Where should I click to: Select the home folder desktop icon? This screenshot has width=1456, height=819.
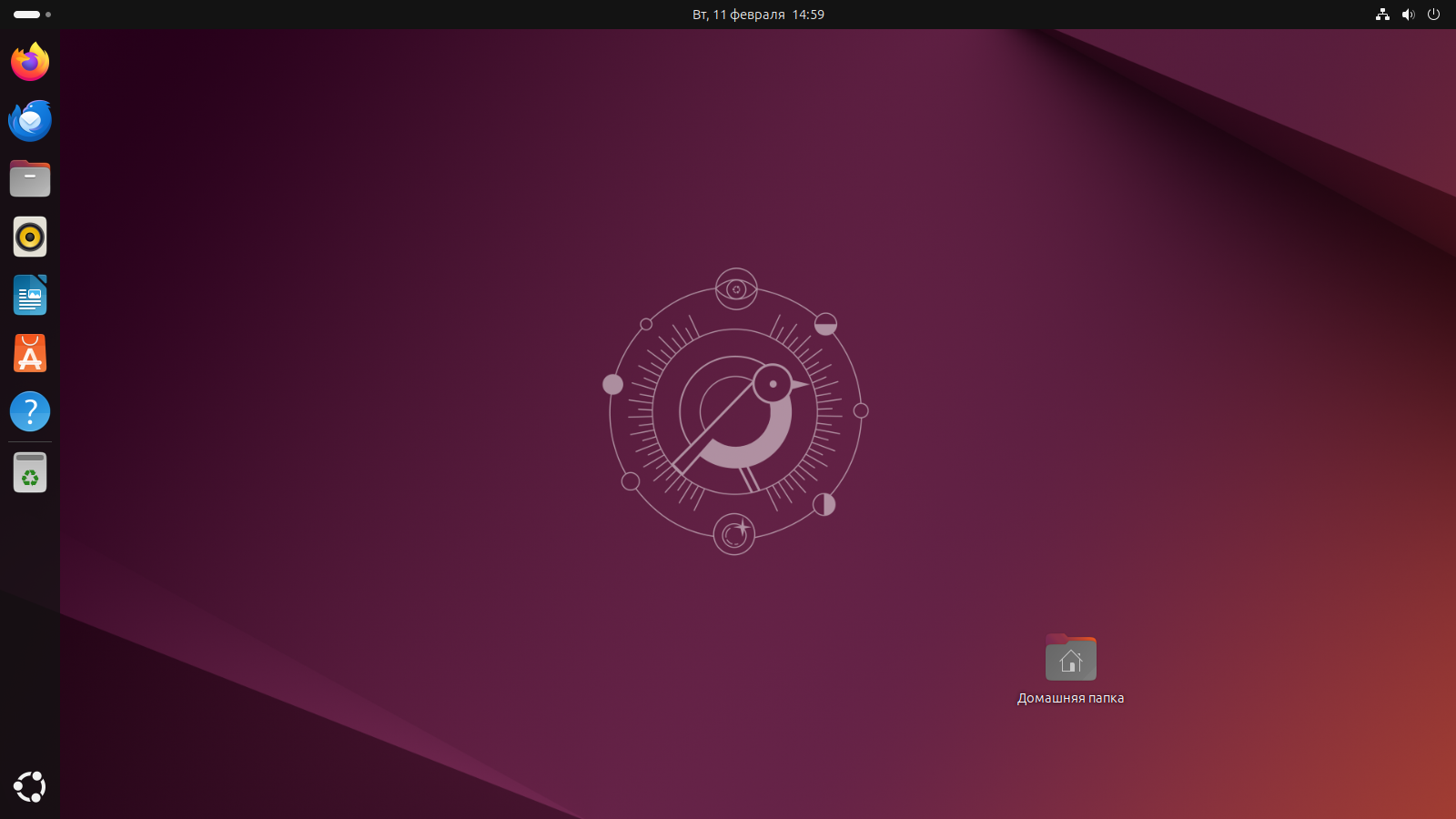tap(1070, 658)
